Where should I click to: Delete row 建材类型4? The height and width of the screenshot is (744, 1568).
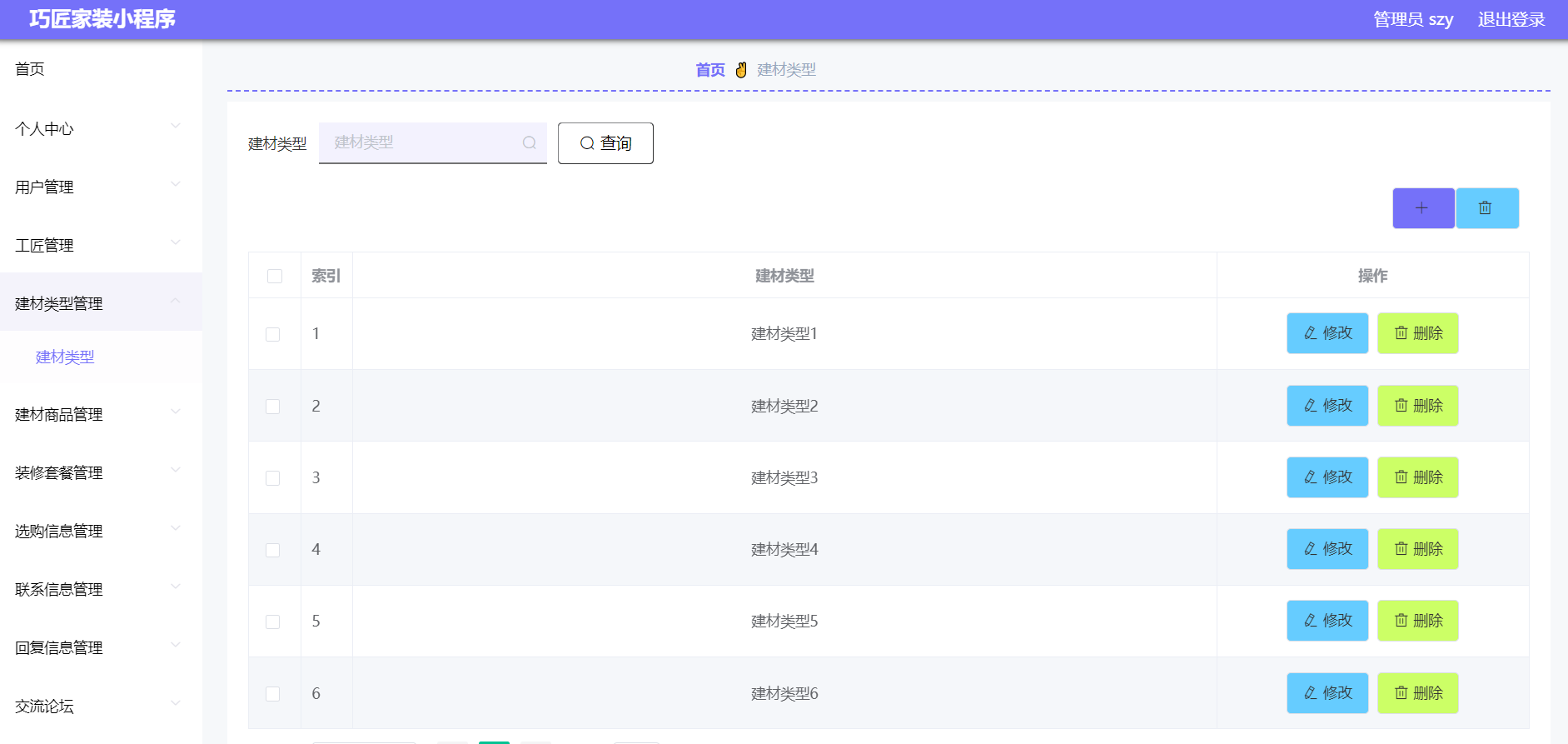click(1418, 549)
